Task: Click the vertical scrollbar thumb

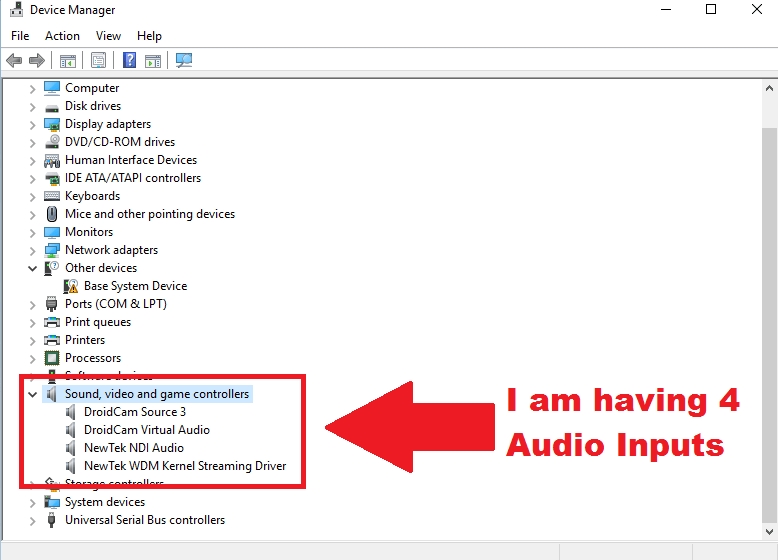Action: (769, 325)
